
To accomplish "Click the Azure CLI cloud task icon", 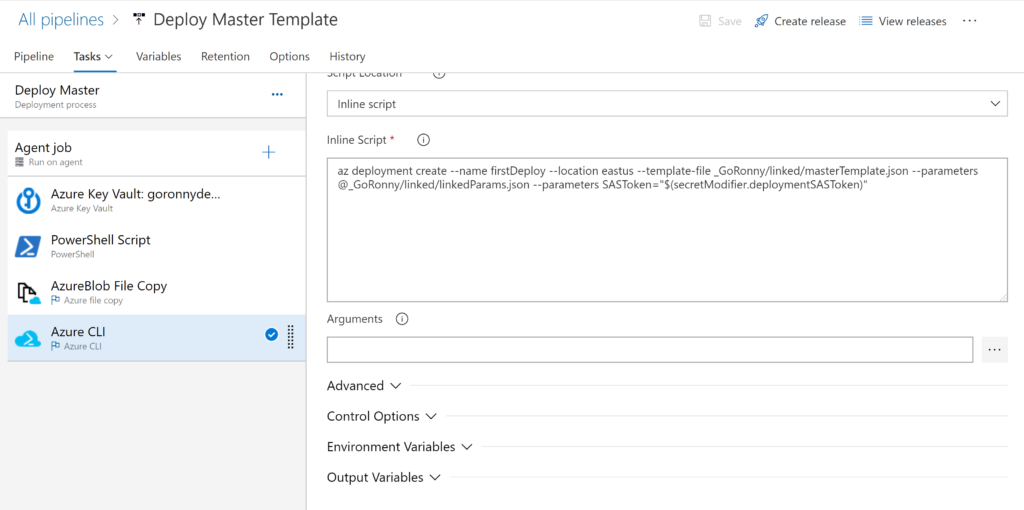I will tap(28, 339).
